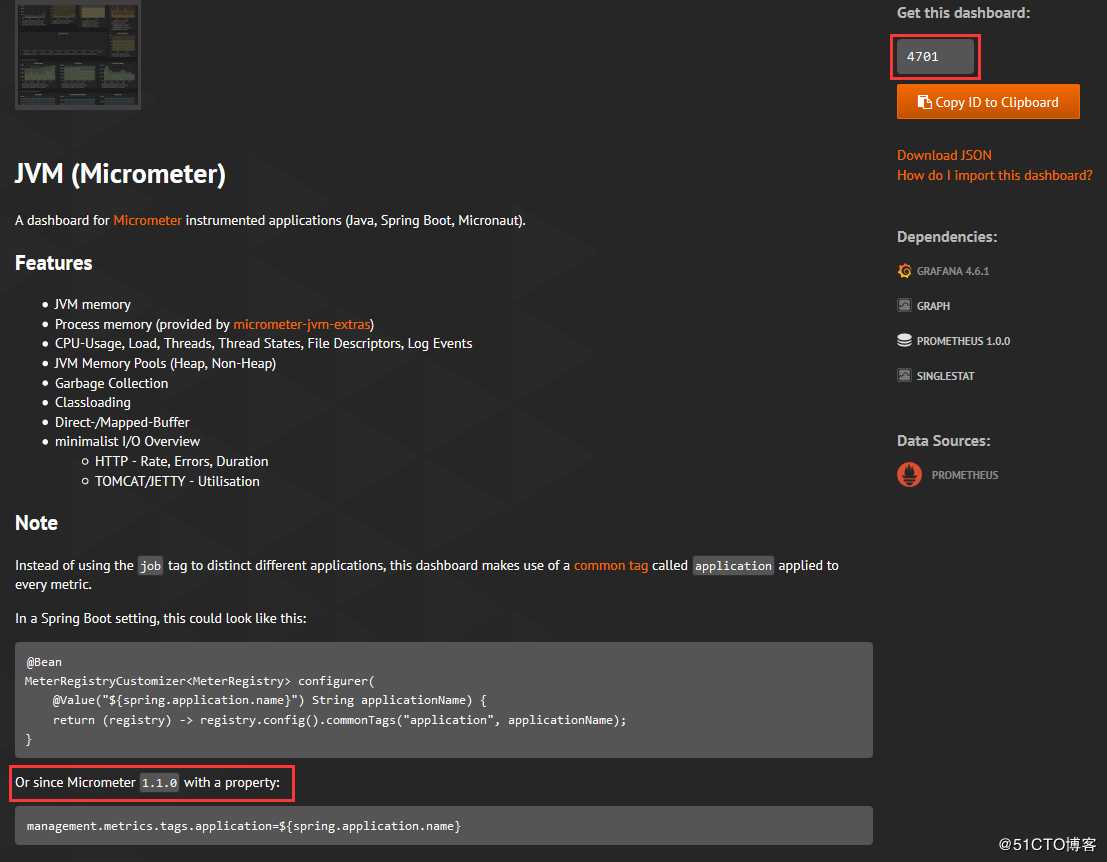1107x862 pixels.
Task: Click the 'Get this dashboard:' label
Action: pos(963,13)
